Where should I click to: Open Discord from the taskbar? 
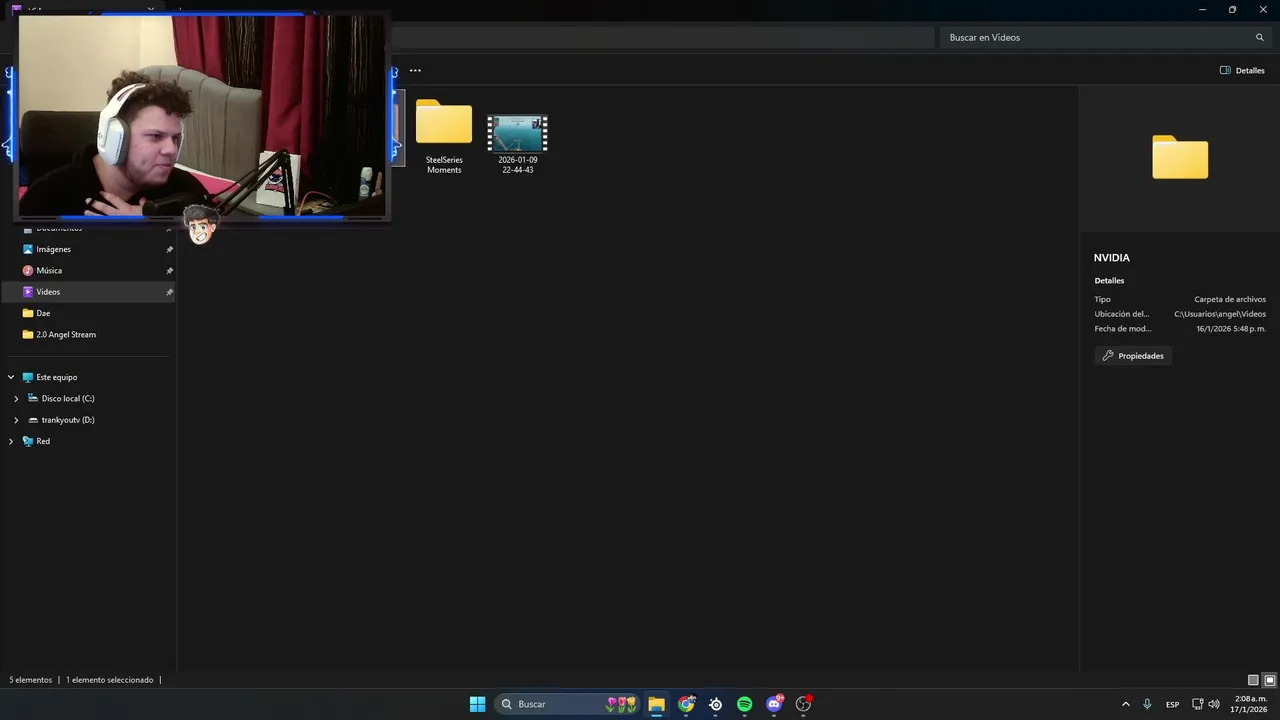click(774, 704)
